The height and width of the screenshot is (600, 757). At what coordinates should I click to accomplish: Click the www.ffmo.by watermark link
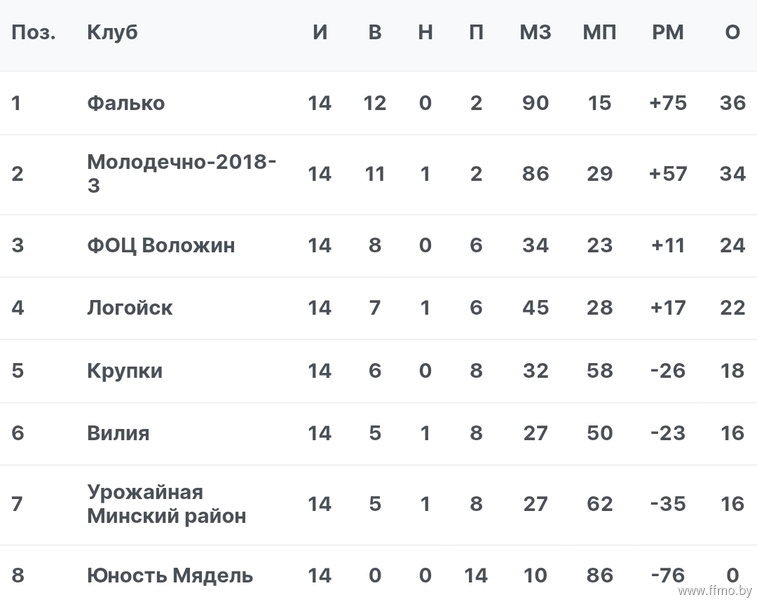click(715, 590)
